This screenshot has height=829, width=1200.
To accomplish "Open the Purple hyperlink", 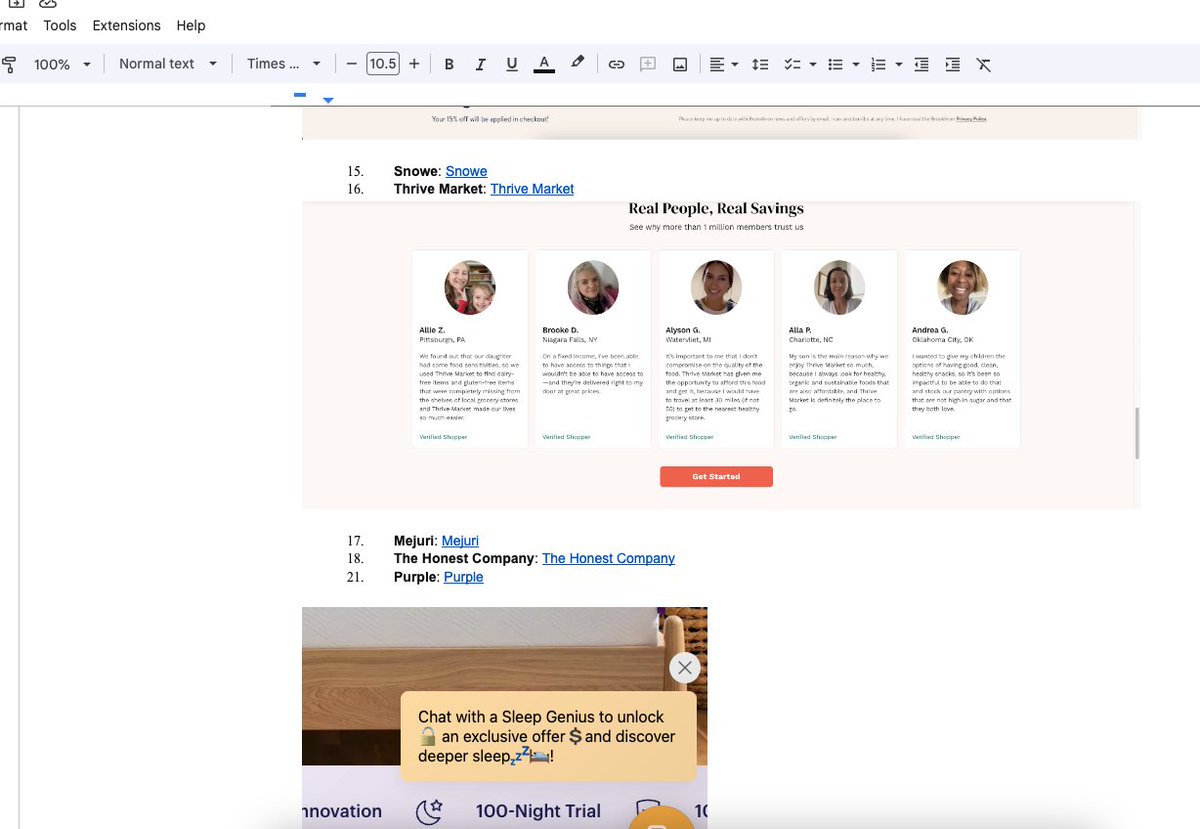I will [x=463, y=577].
